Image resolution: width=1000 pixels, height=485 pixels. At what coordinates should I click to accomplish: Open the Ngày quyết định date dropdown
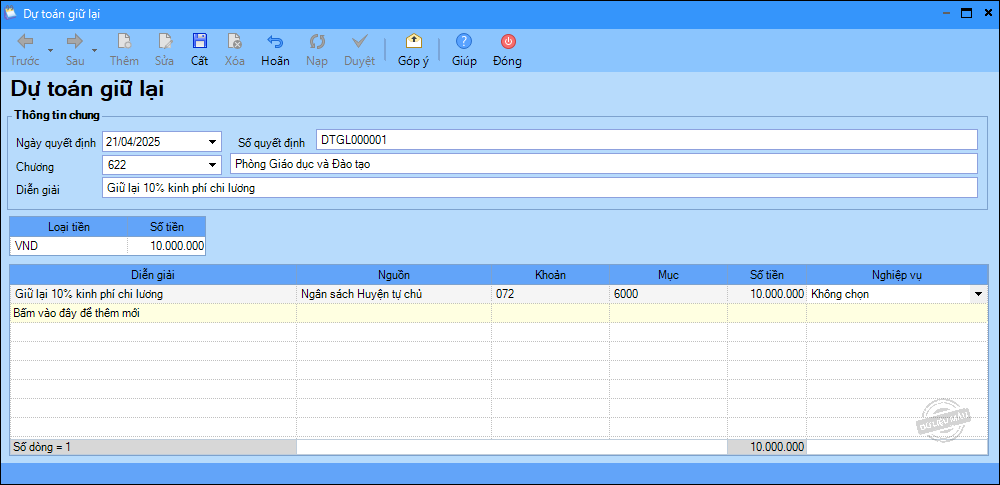212,142
